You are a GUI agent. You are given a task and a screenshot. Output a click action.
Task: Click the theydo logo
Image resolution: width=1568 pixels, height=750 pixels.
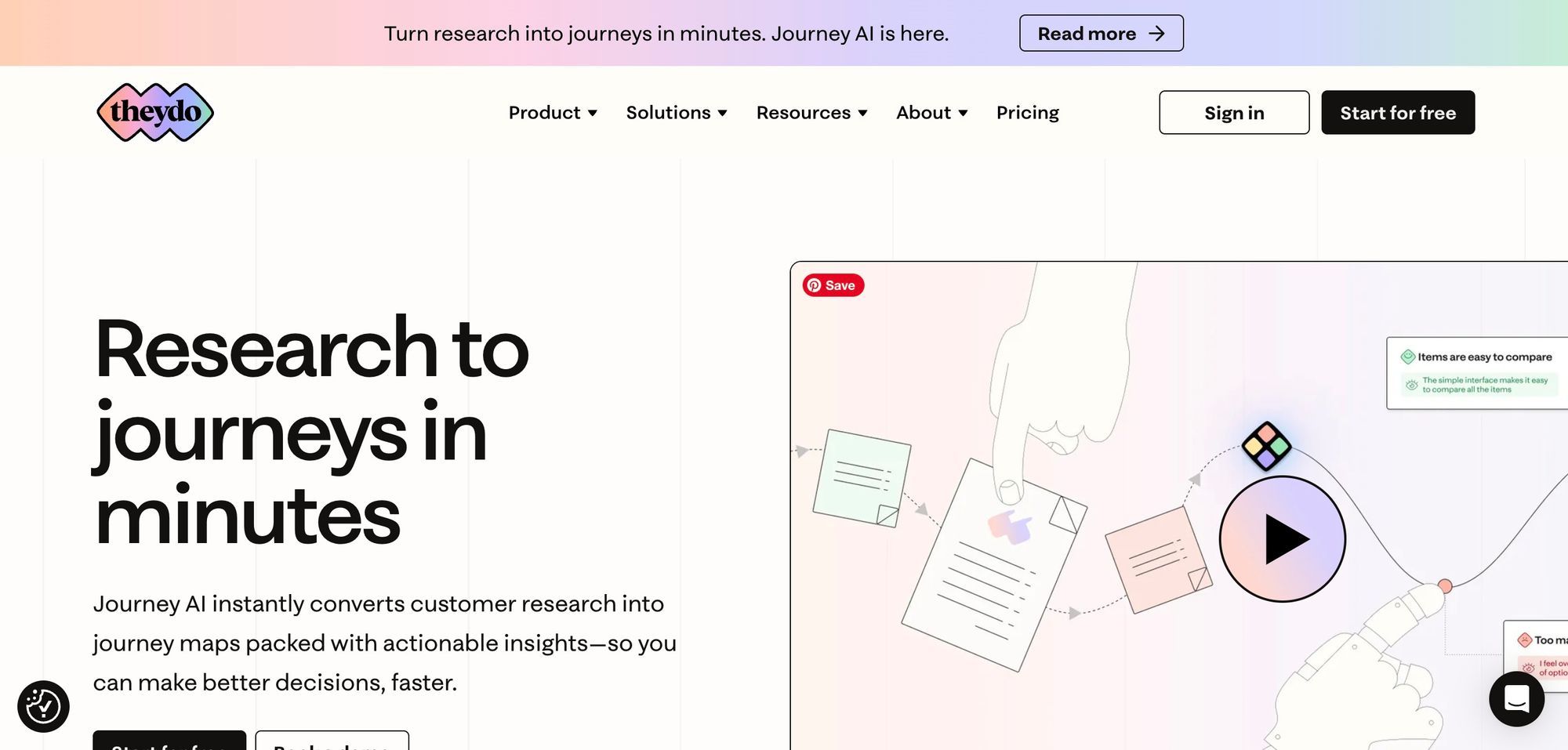(155, 112)
